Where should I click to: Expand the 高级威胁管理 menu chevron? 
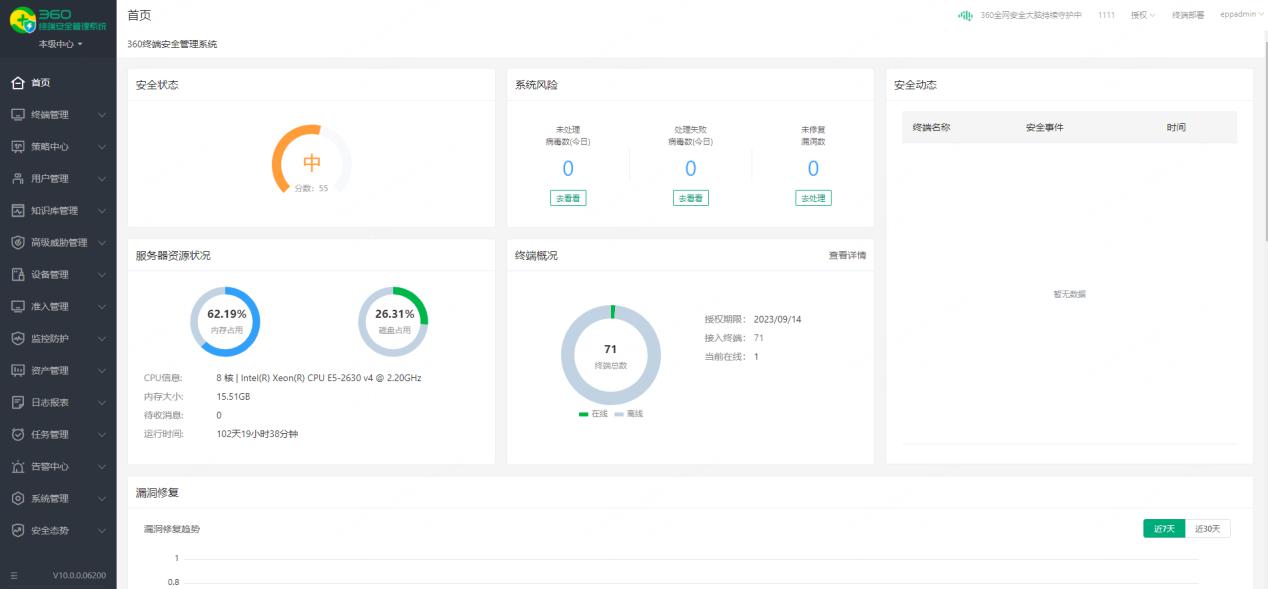click(102, 243)
